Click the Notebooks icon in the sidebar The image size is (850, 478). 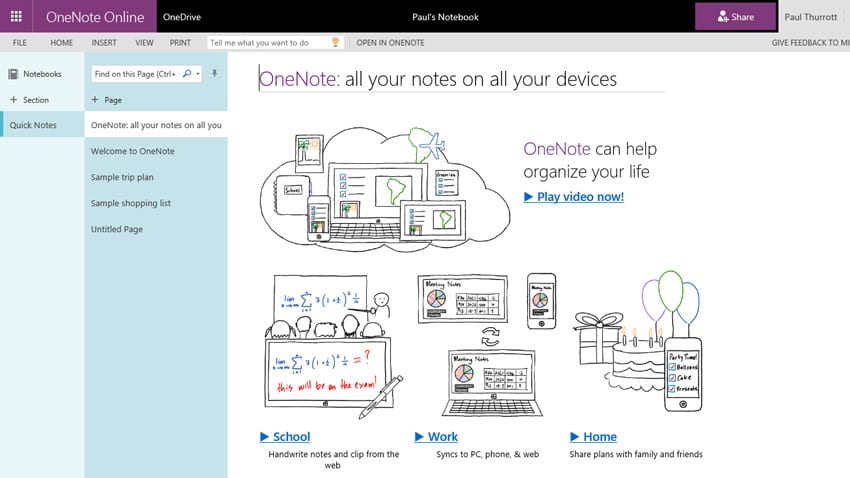coord(13,74)
